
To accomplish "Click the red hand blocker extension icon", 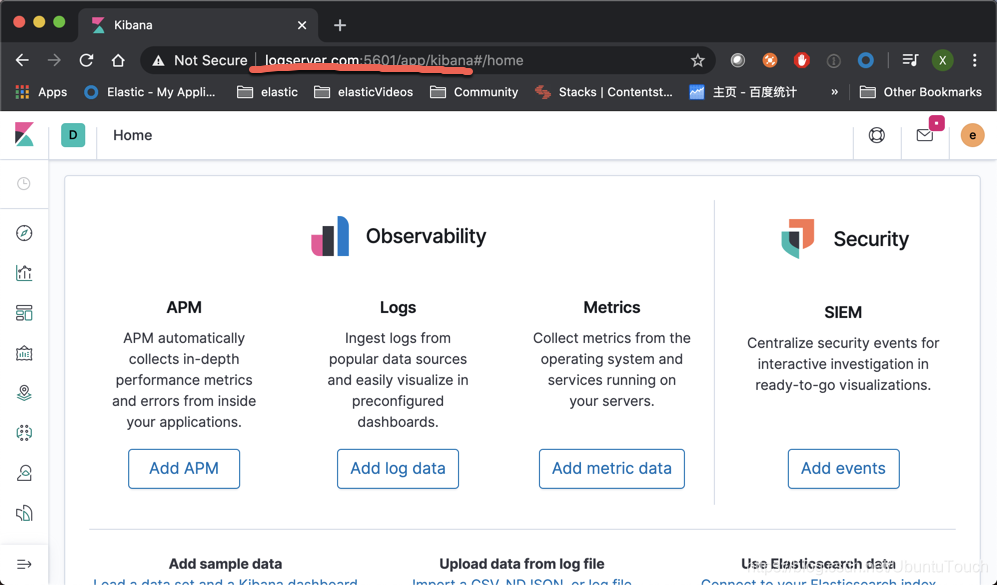I will tap(801, 60).
